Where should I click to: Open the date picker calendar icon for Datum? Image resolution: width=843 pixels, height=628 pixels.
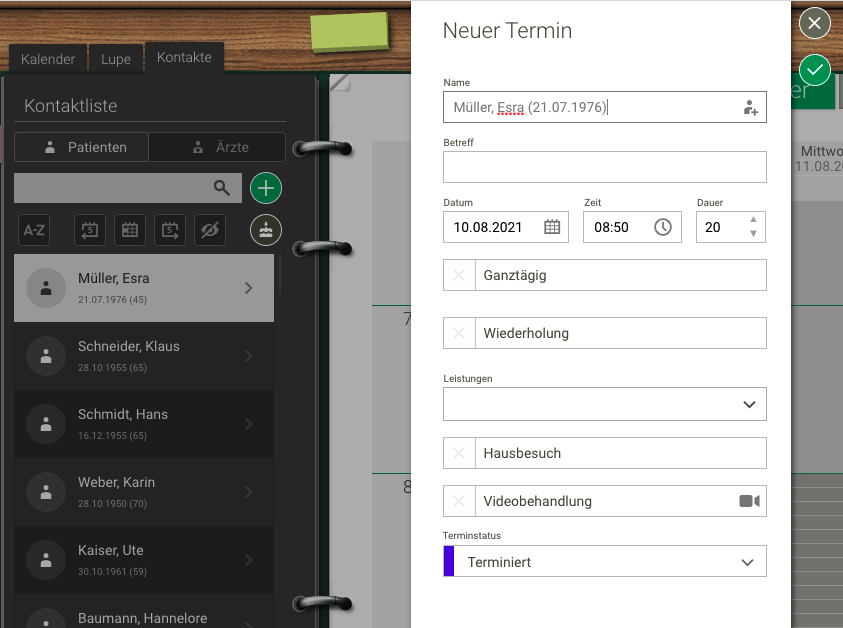pyautogui.click(x=553, y=227)
